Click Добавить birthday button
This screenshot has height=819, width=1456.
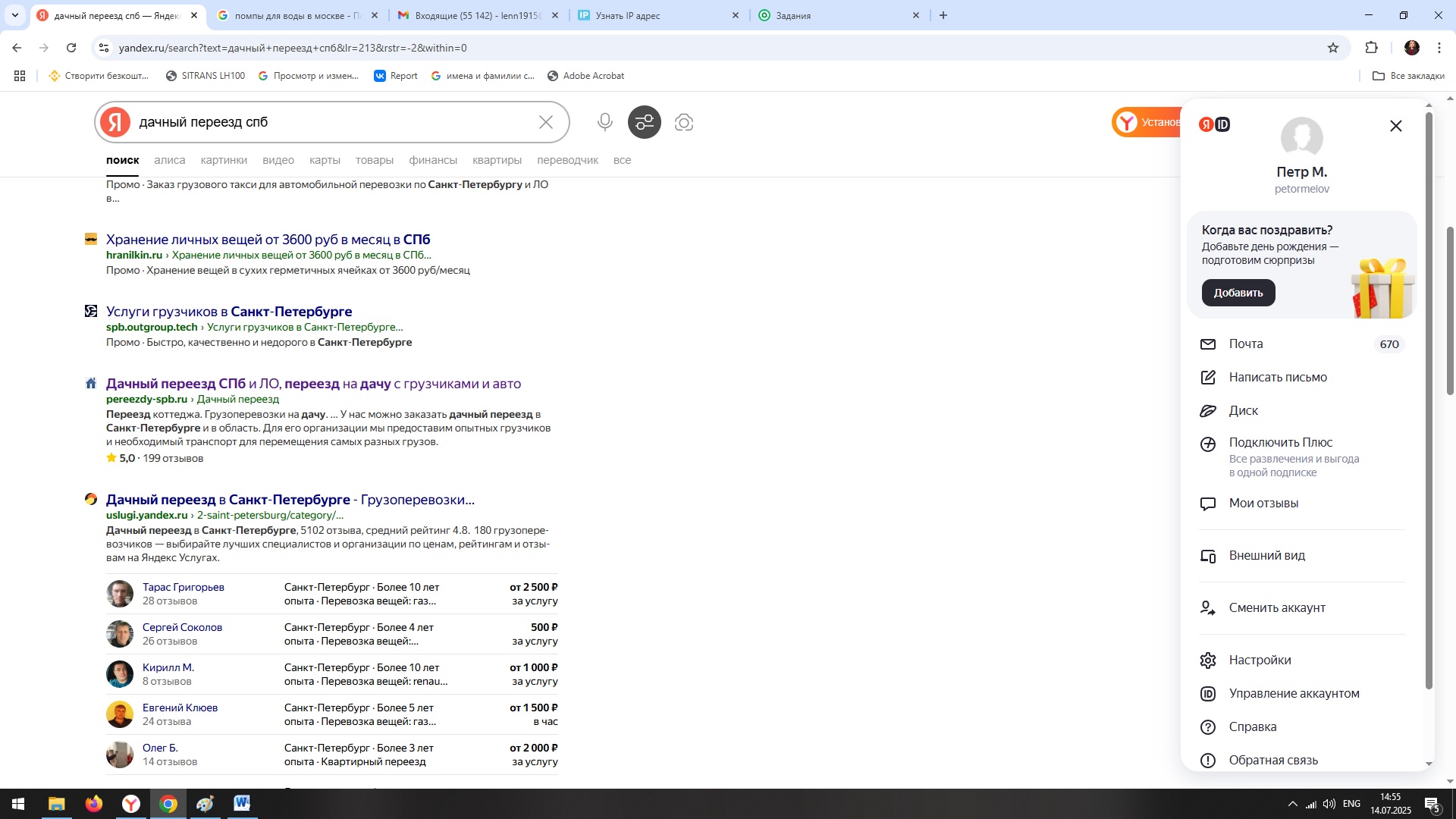(1238, 293)
